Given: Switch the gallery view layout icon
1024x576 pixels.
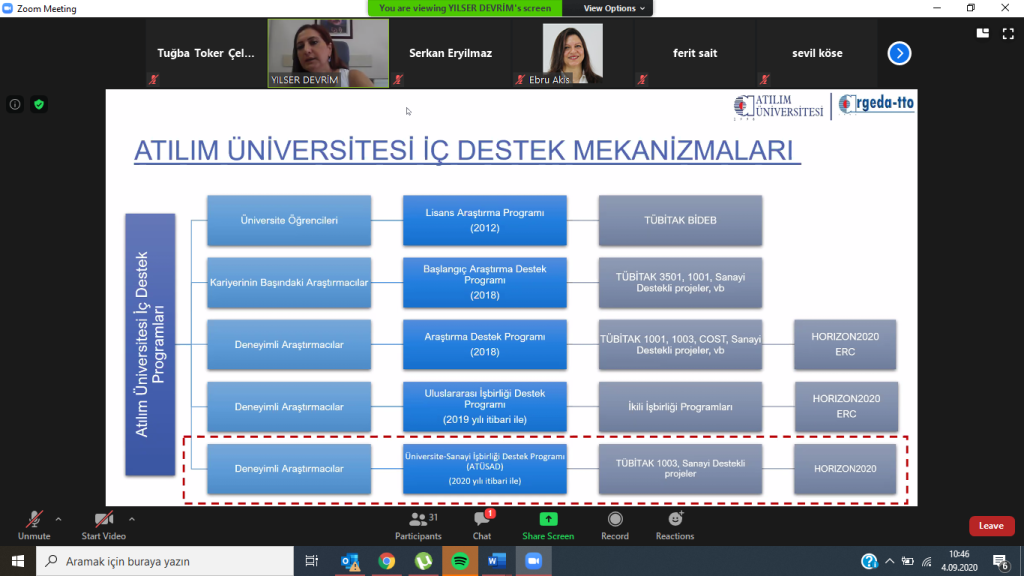Looking at the screenshot, I should [983, 32].
